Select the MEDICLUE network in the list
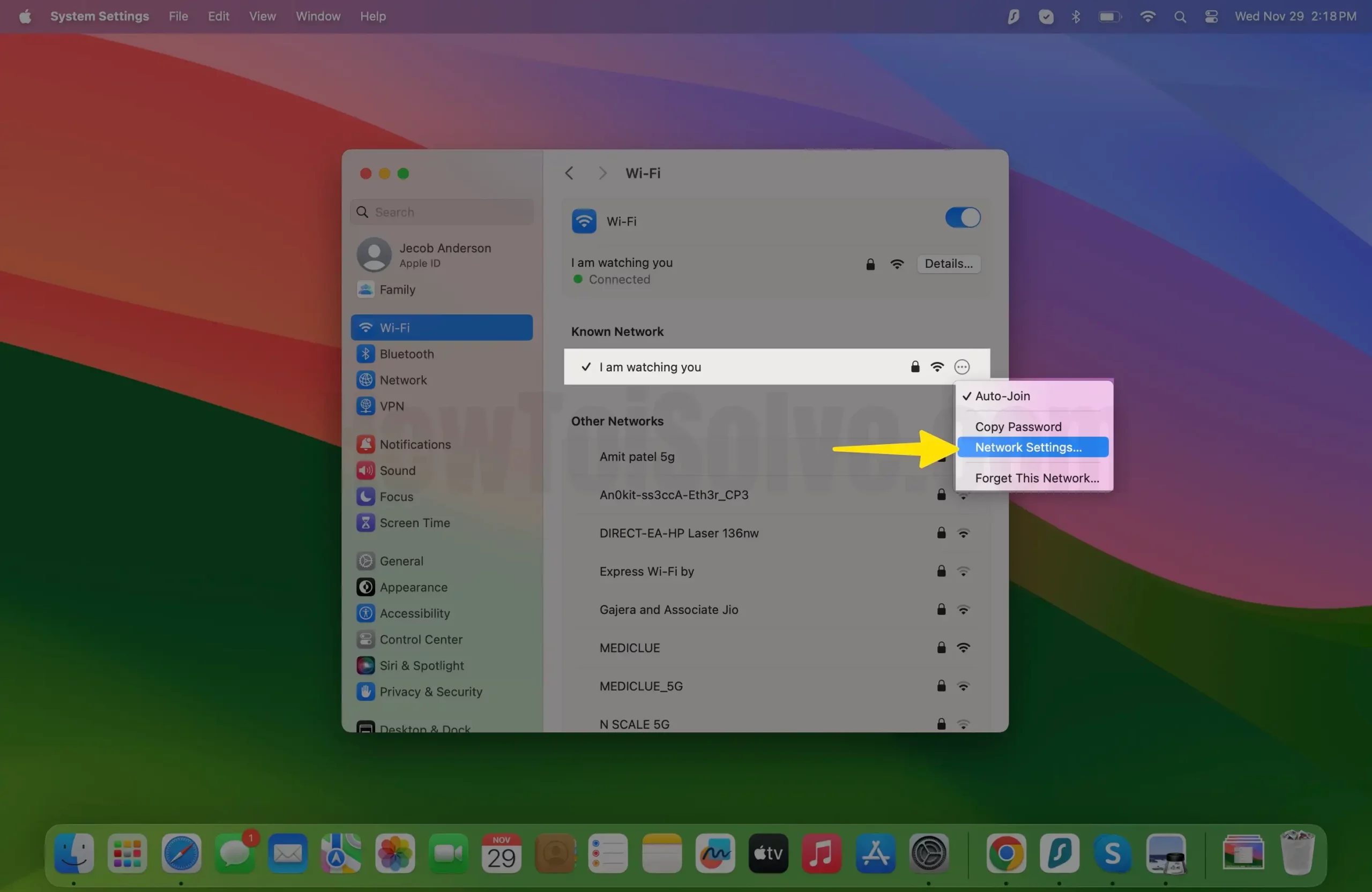The height and width of the screenshot is (892, 1372). coord(629,648)
